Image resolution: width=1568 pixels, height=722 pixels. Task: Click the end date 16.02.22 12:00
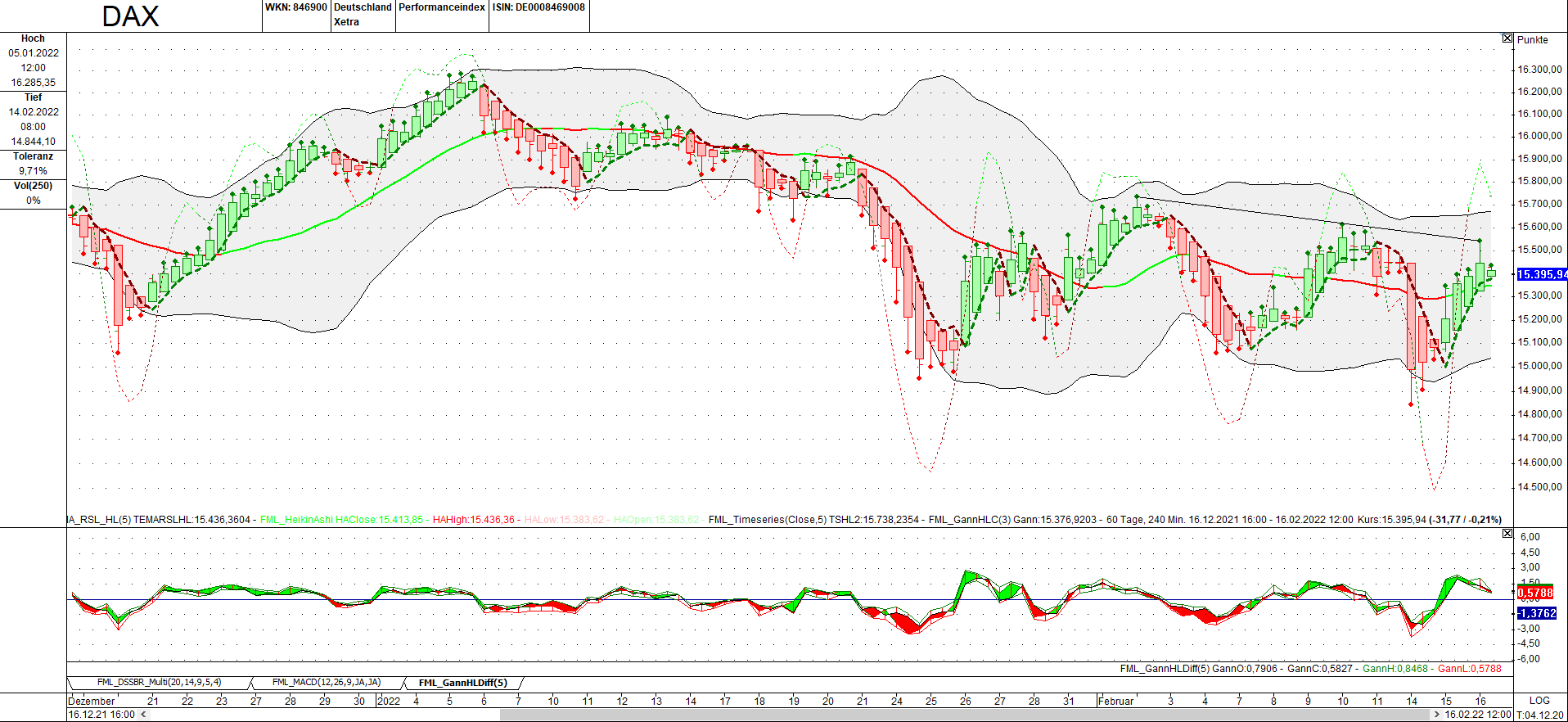(1478, 715)
